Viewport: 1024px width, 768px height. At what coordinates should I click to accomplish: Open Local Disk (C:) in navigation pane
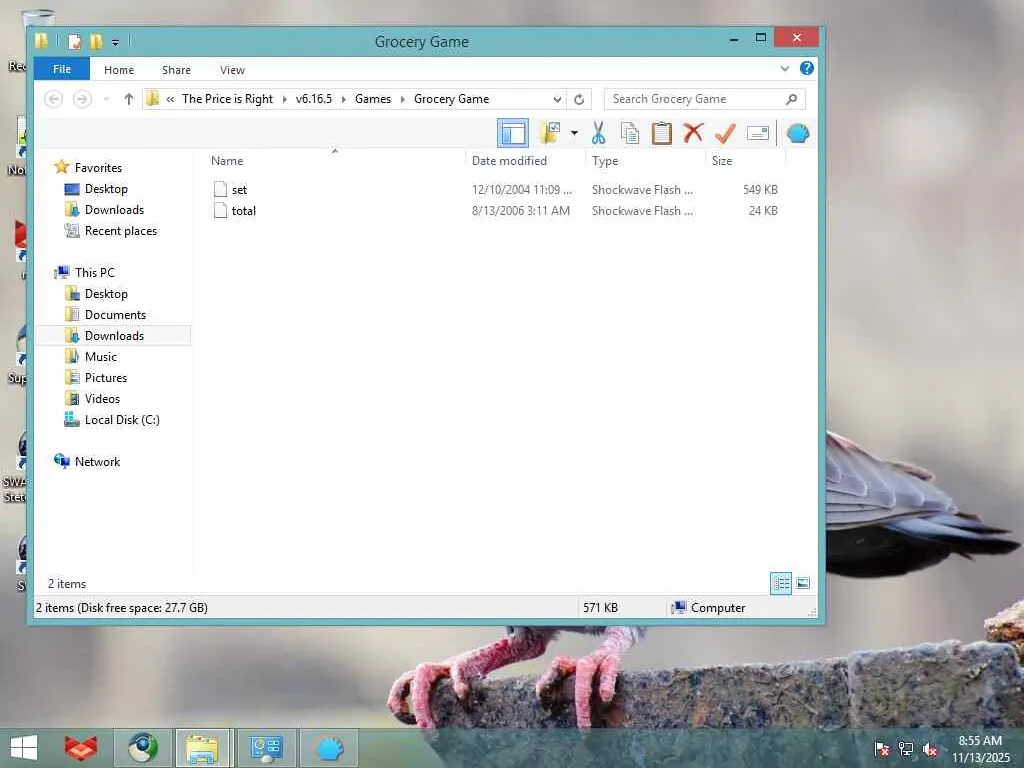click(x=122, y=419)
